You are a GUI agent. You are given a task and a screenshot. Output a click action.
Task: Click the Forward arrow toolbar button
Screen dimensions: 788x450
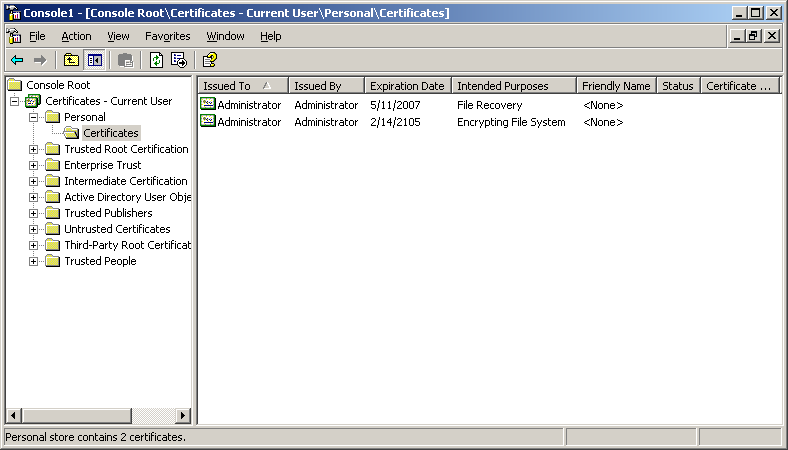(x=40, y=60)
